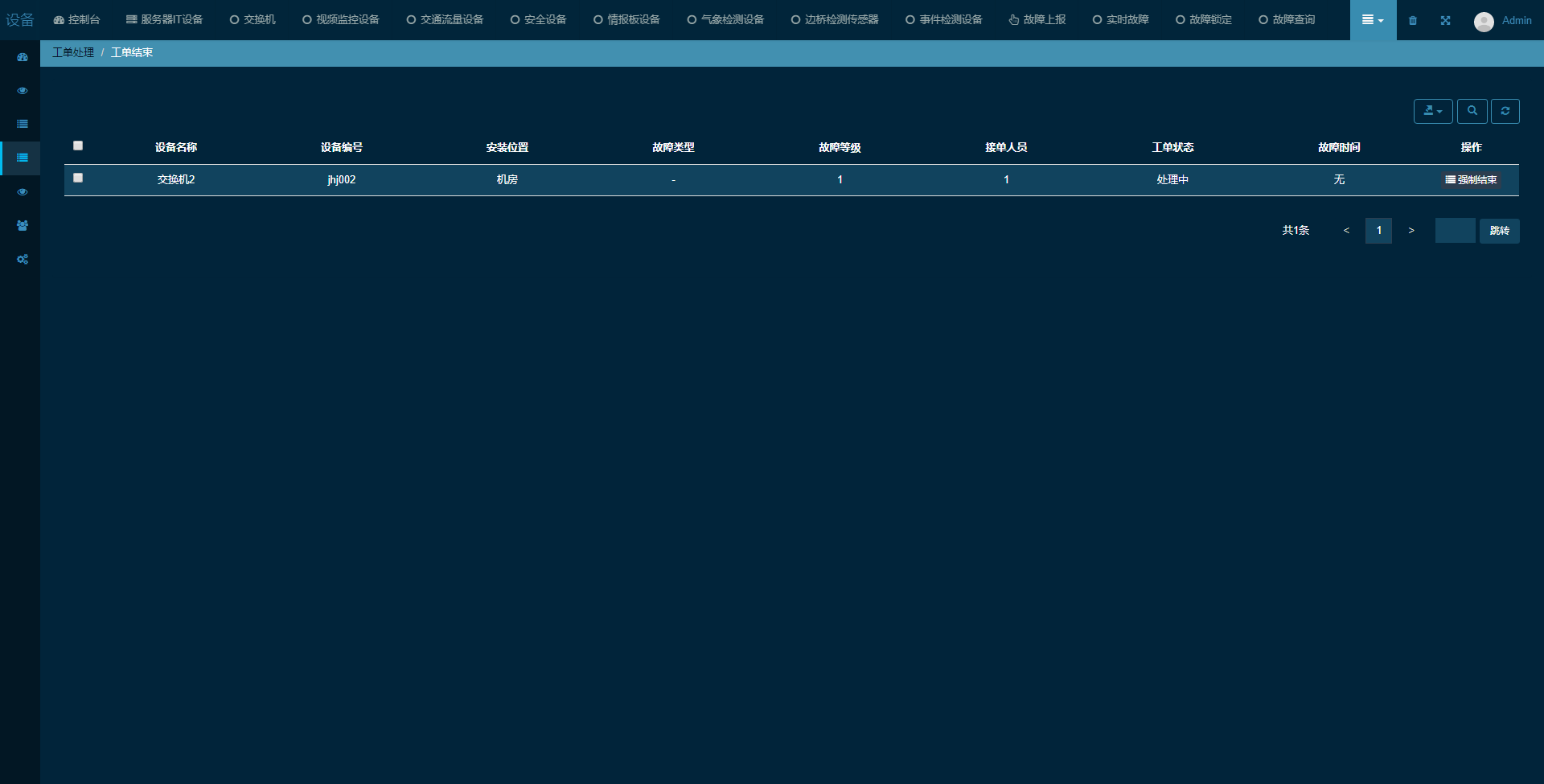
Task: Click the 共1条 total count text
Action: coord(1296,230)
